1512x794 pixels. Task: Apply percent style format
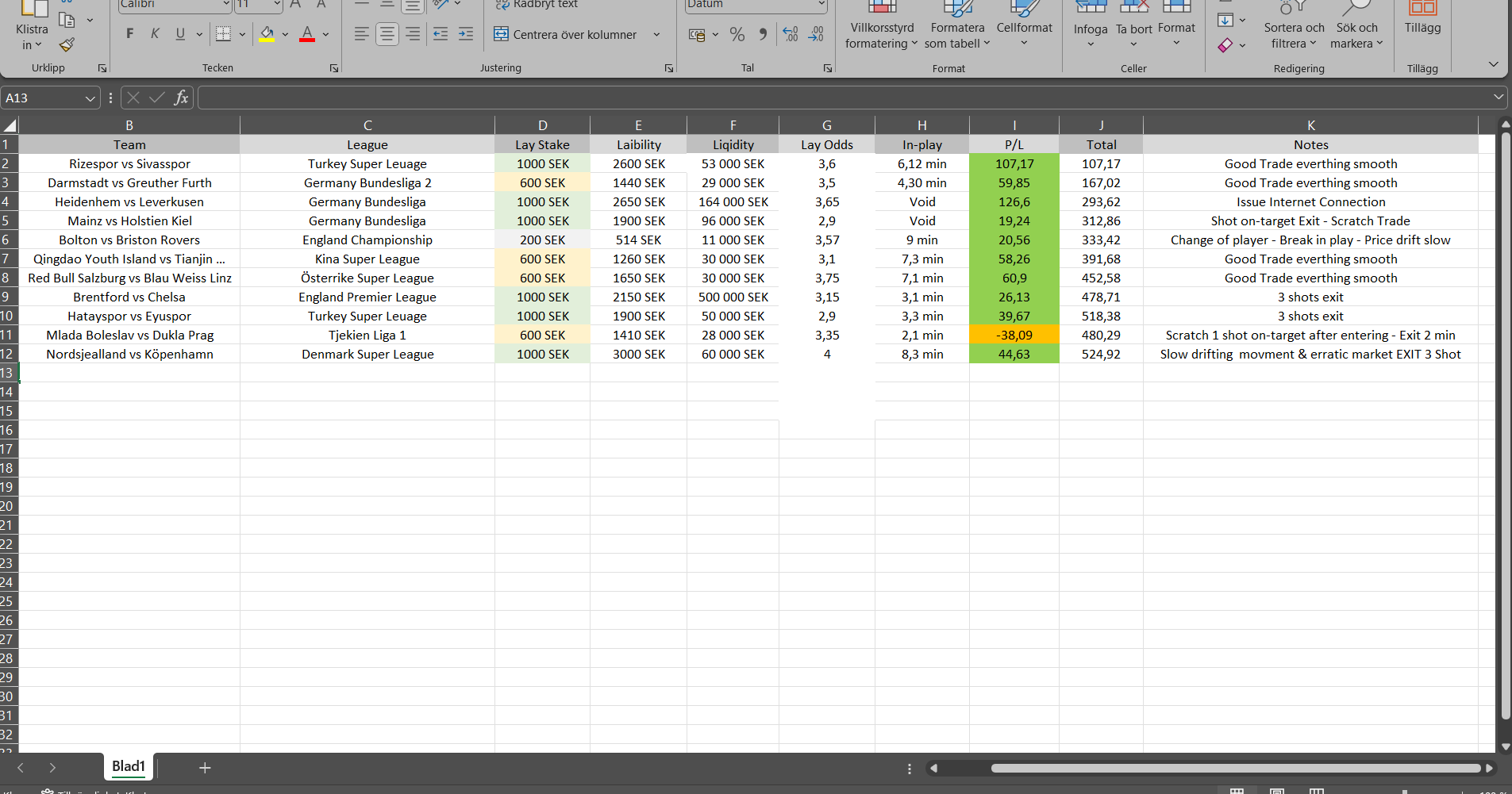pyautogui.click(x=737, y=34)
